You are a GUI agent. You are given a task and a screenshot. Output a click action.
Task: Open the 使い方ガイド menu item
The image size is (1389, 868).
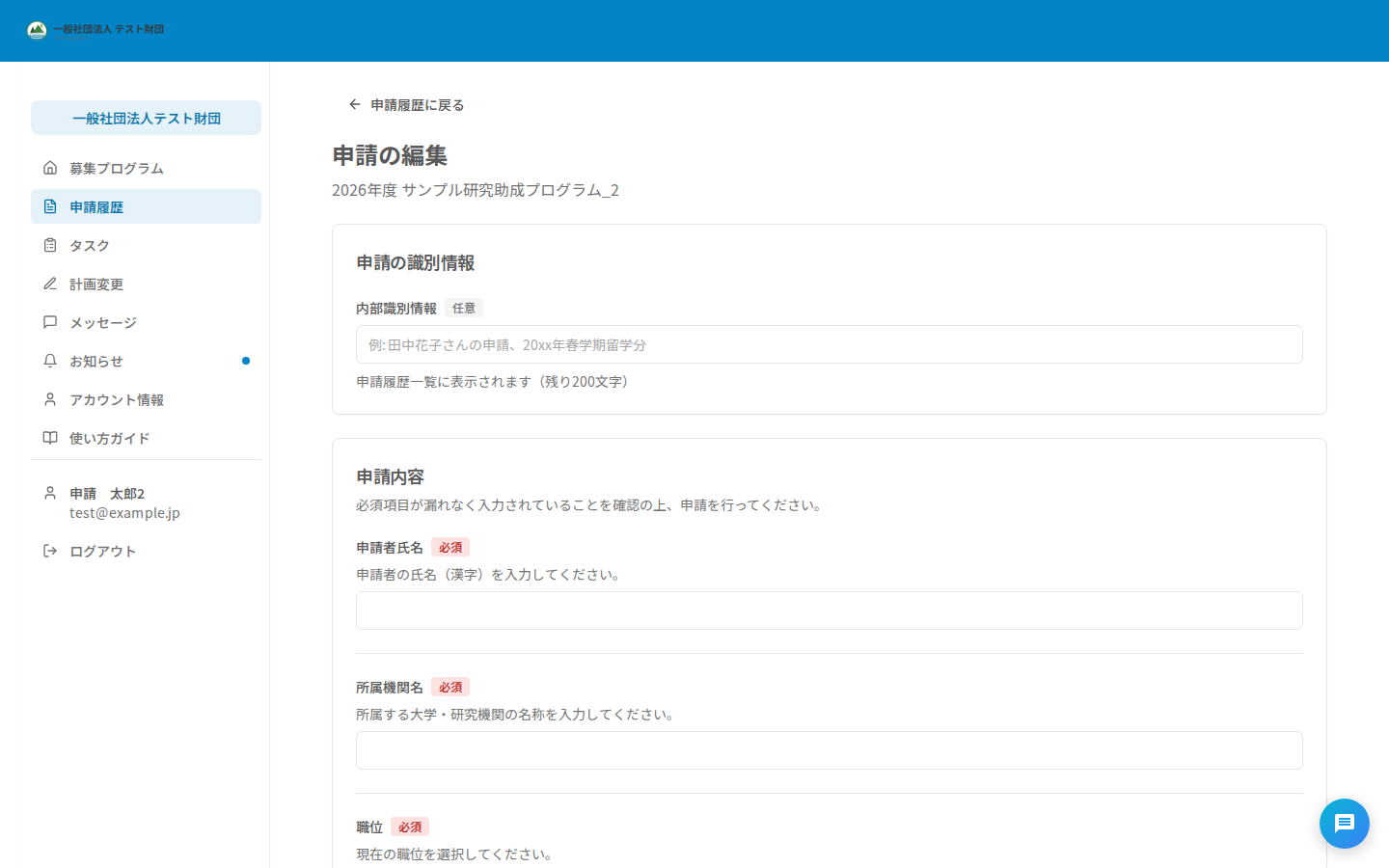pyautogui.click(x=146, y=438)
